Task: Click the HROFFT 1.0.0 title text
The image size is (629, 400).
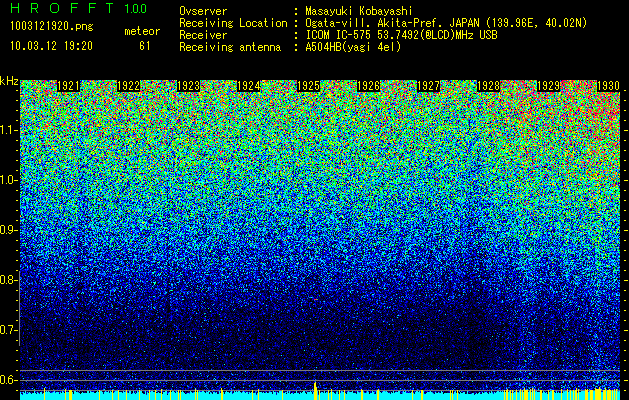Action: pyautogui.click(x=78, y=9)
